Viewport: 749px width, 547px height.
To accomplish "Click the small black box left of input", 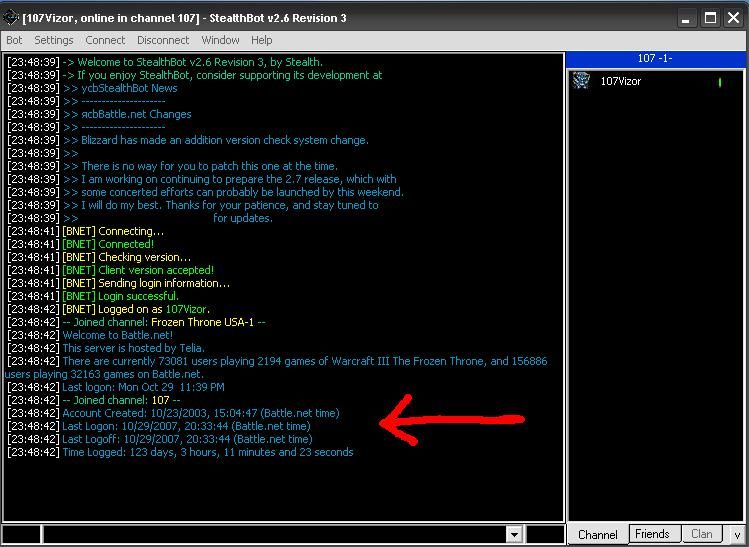I will 21,535.
